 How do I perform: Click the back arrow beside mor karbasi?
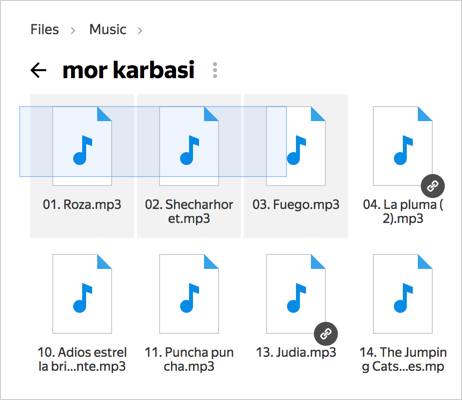(38, 70)
